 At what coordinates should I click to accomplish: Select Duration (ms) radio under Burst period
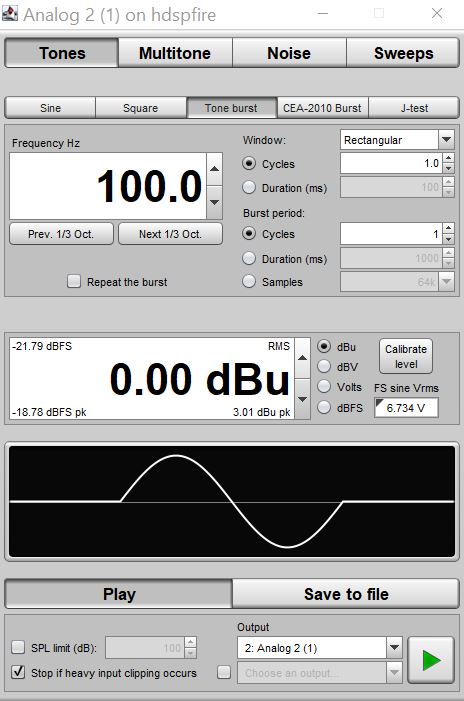coord(249,258)
